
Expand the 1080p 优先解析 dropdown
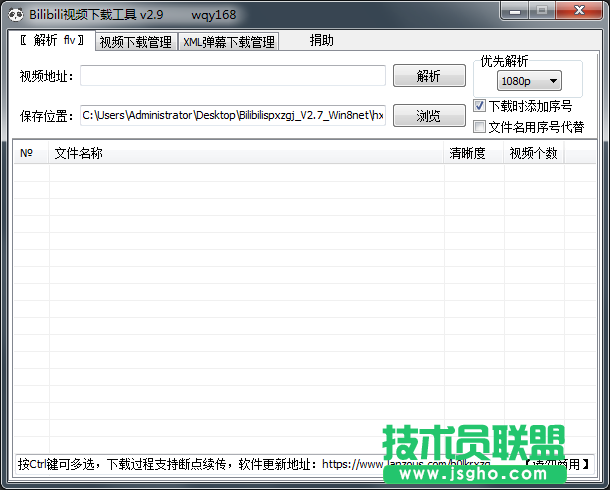click(529, 81)
